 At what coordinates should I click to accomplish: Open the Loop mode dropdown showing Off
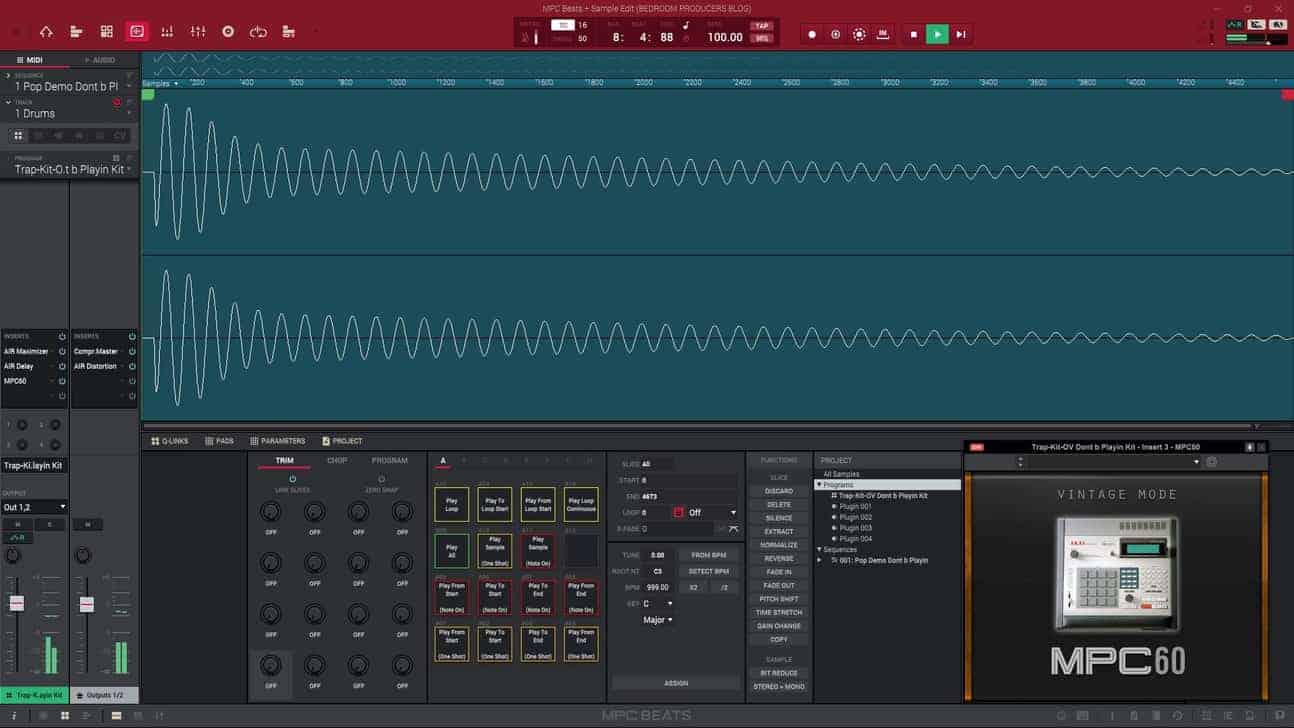coord(711,513)
